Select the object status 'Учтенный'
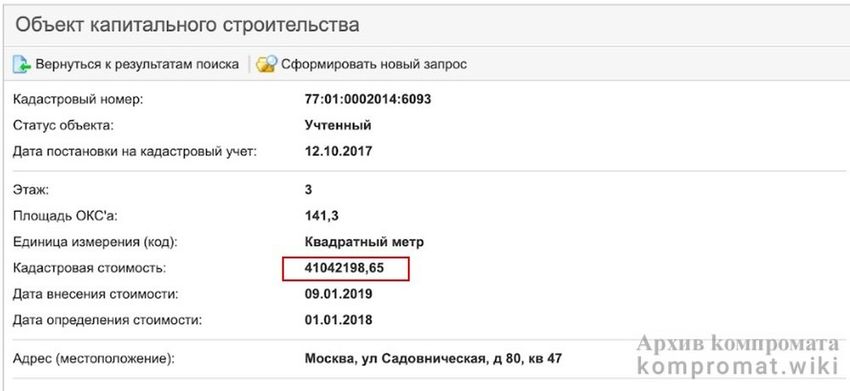850x391 pixels. pos(338,125)
